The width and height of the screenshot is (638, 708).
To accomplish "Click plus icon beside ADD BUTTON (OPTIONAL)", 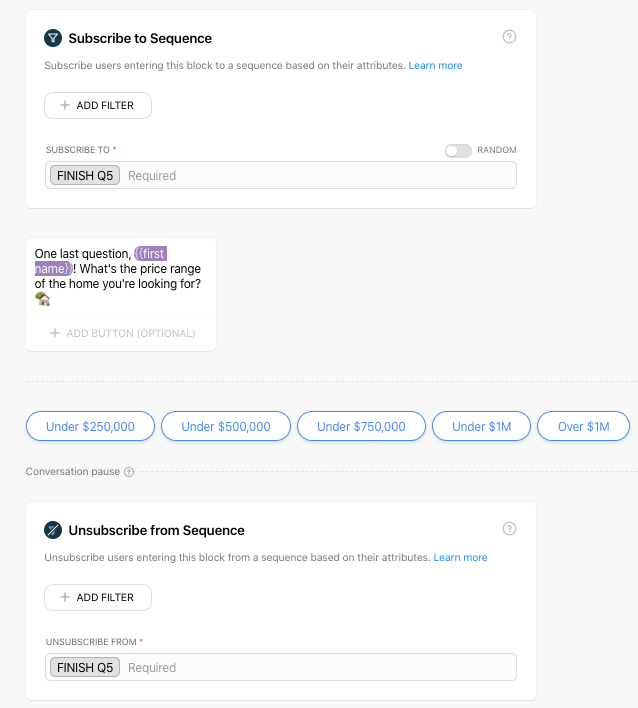I will 55,333.
